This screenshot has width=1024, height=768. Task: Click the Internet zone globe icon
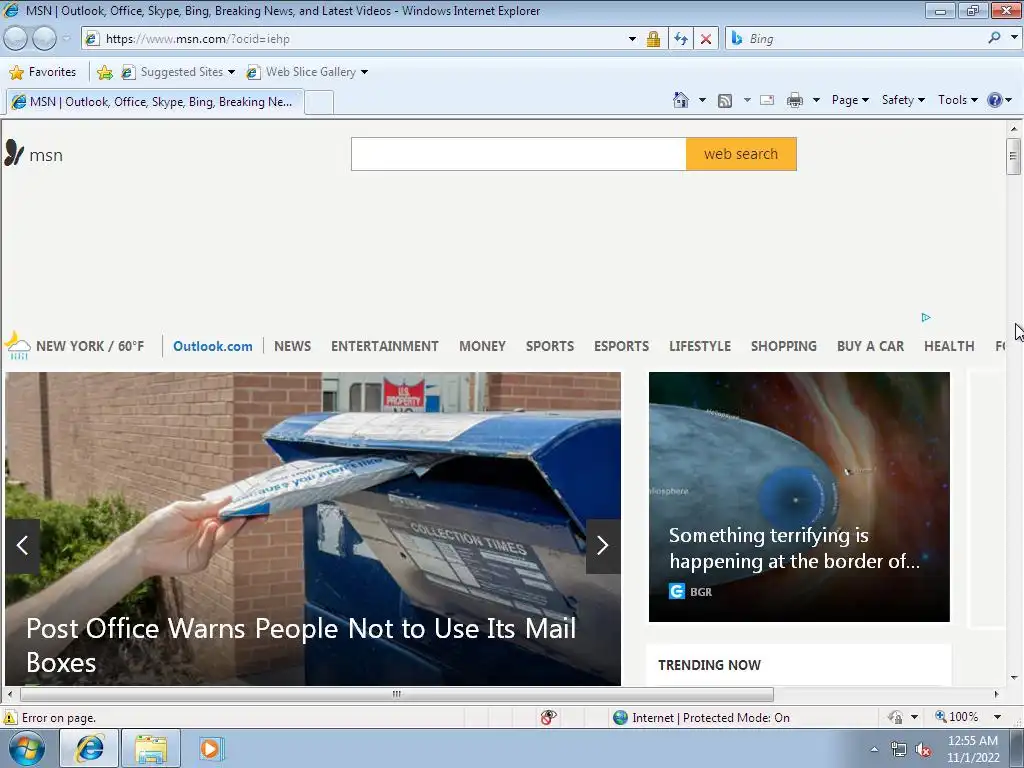pos(620,718)
